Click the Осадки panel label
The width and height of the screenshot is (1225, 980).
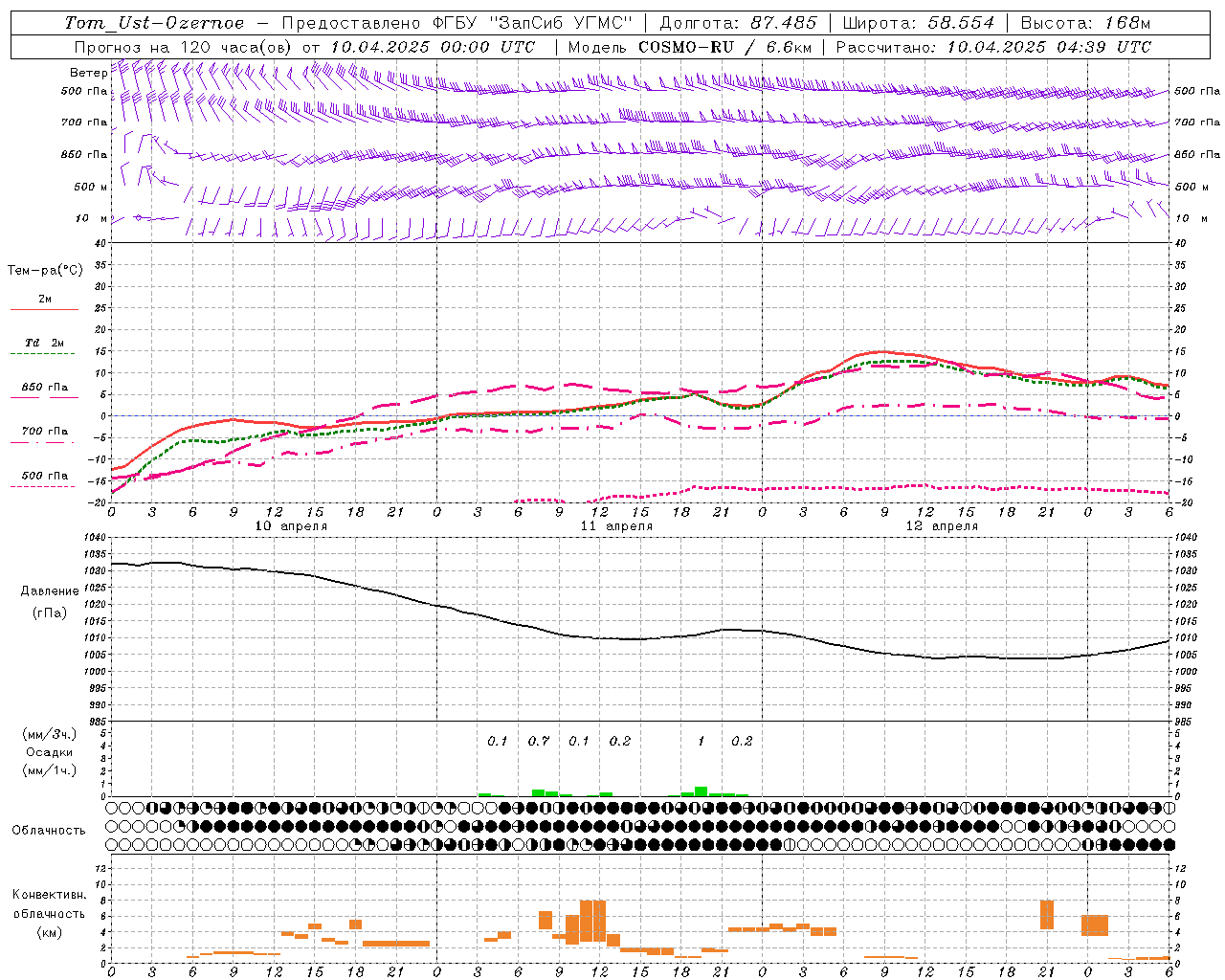pos(50,752)
